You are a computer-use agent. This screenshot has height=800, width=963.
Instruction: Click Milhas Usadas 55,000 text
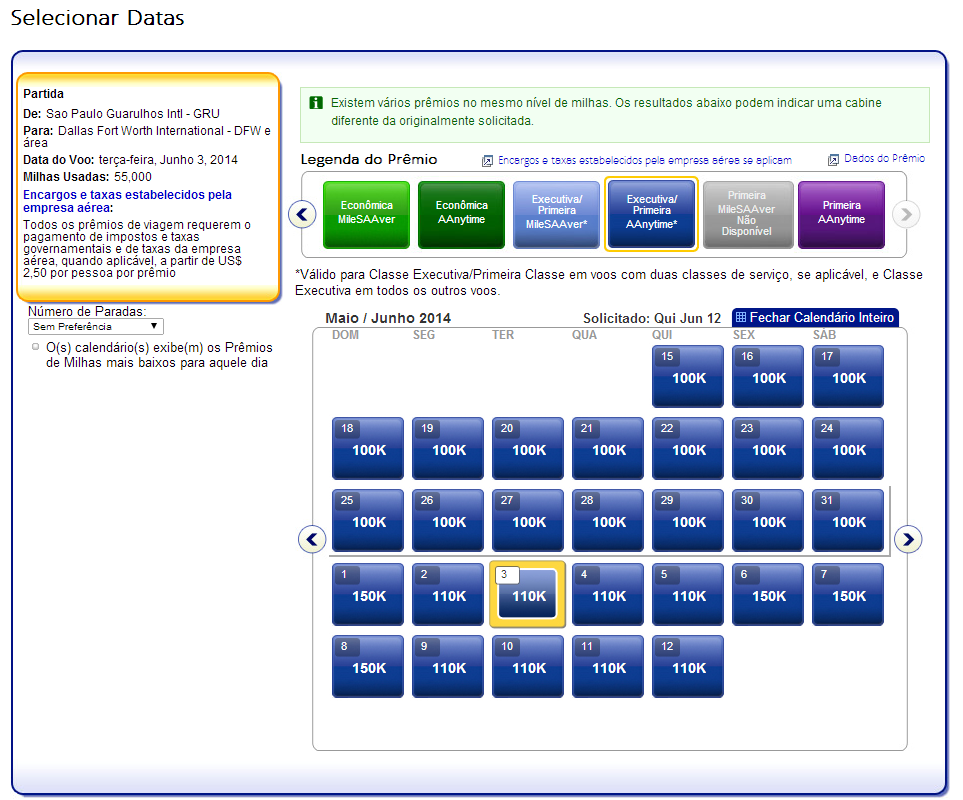coord(87,177)
